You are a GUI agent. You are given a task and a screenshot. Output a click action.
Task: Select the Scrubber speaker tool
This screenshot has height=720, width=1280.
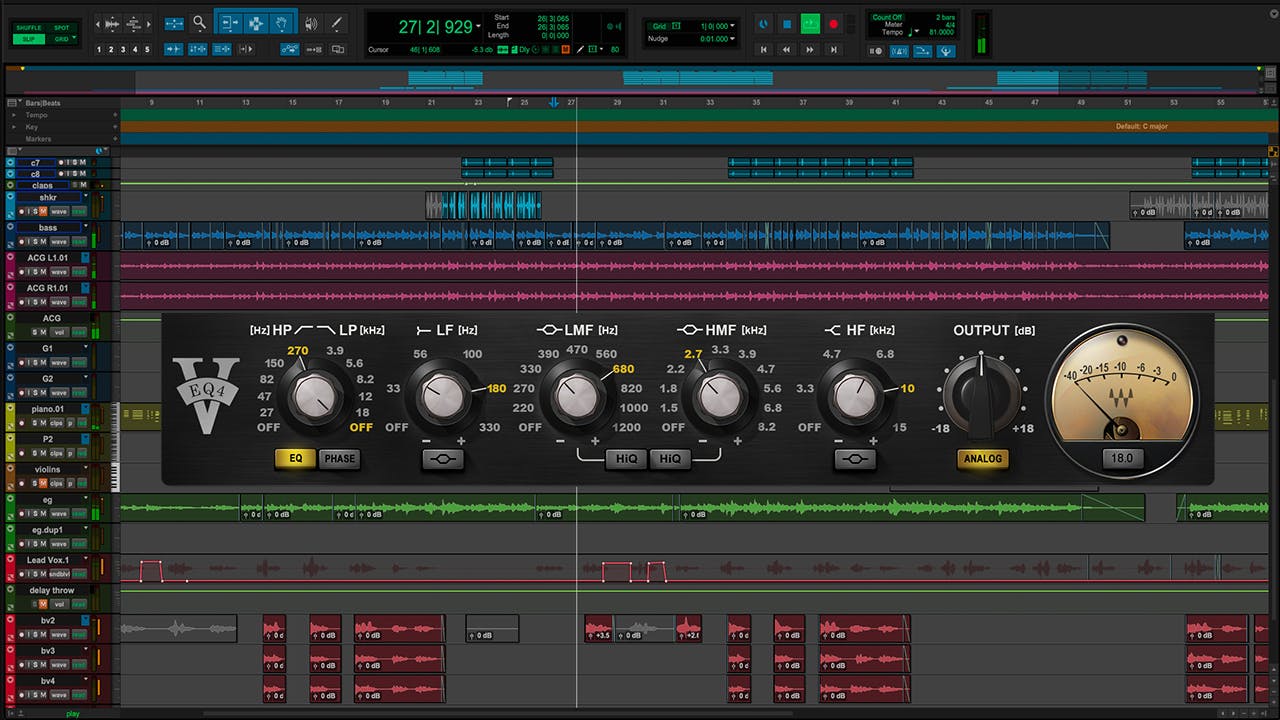(x=311, y=24)
